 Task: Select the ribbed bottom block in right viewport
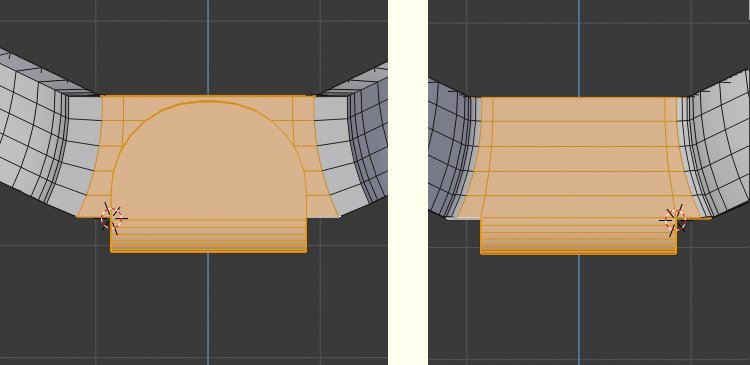[578, 236]
